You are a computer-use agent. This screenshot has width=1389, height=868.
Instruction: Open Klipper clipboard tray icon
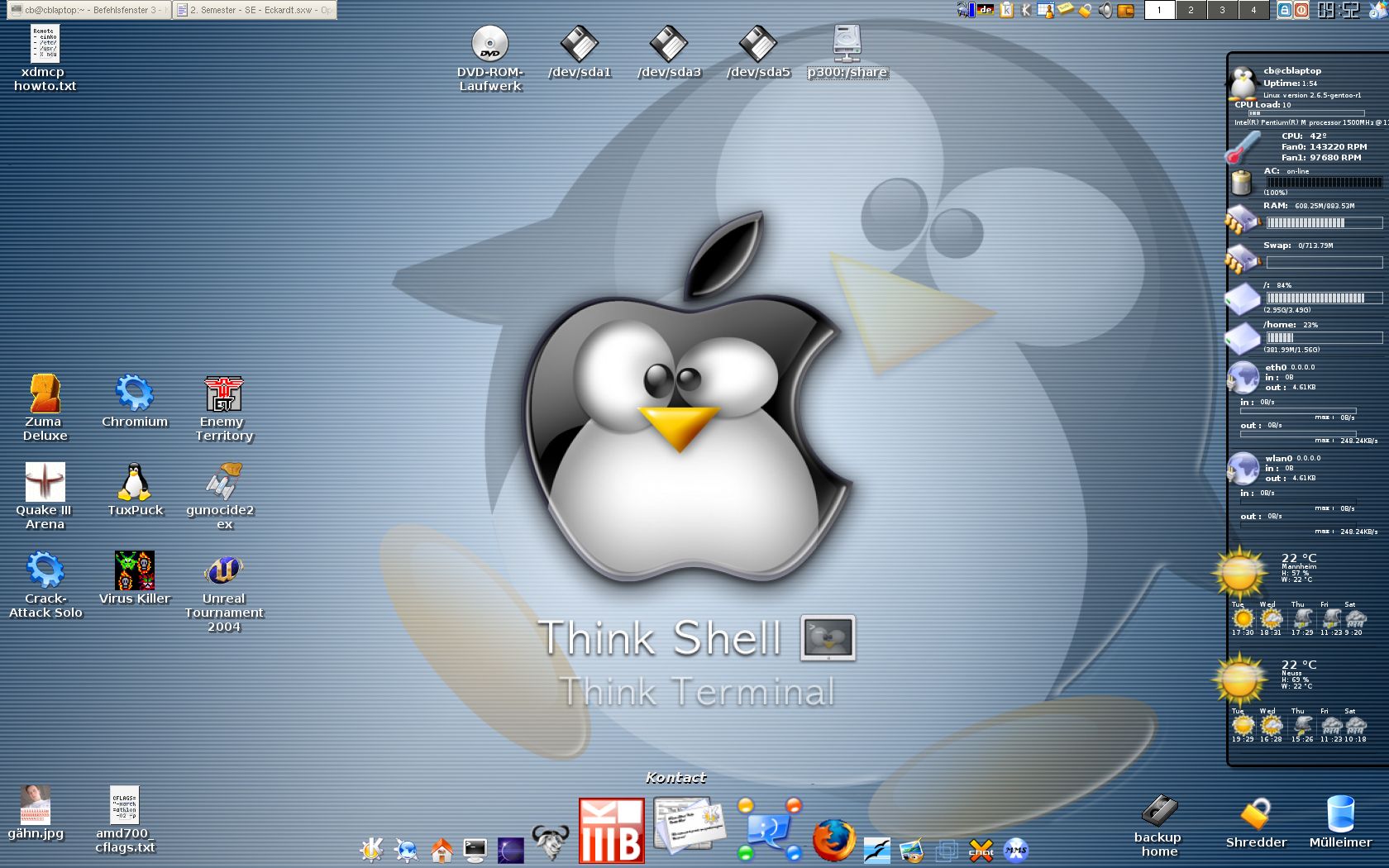[1006, 10]
